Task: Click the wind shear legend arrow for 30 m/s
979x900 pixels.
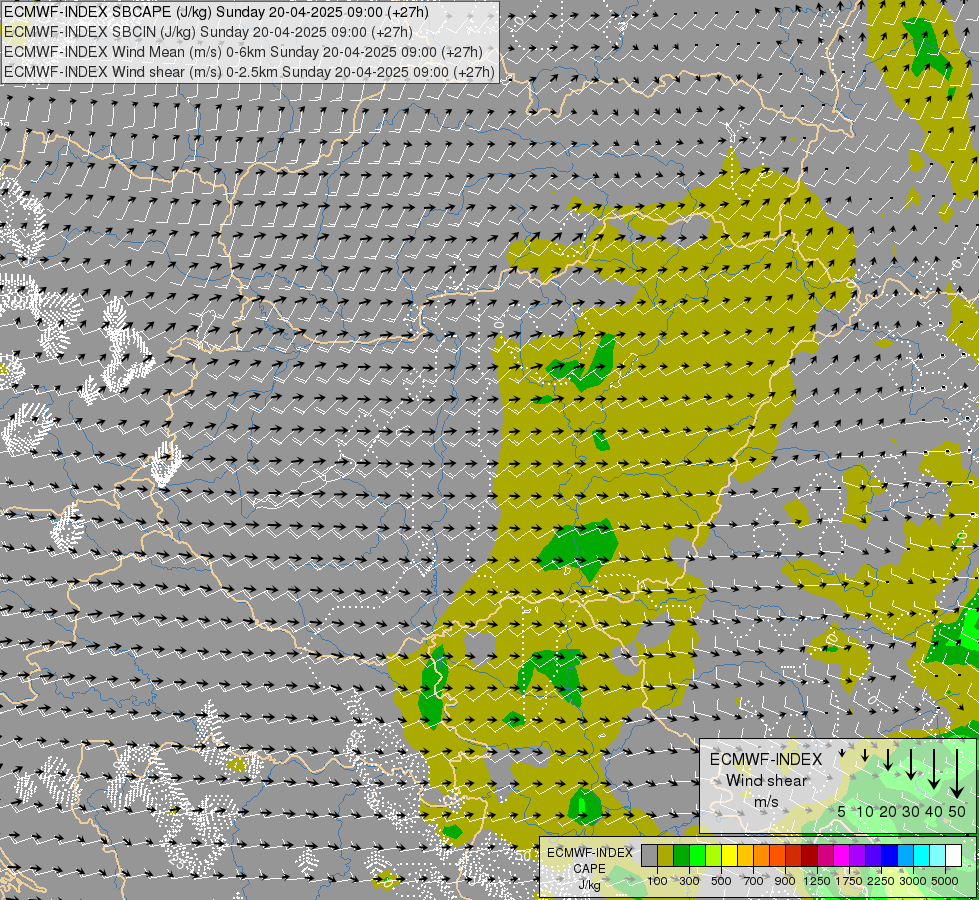Action: click(910, 763)
